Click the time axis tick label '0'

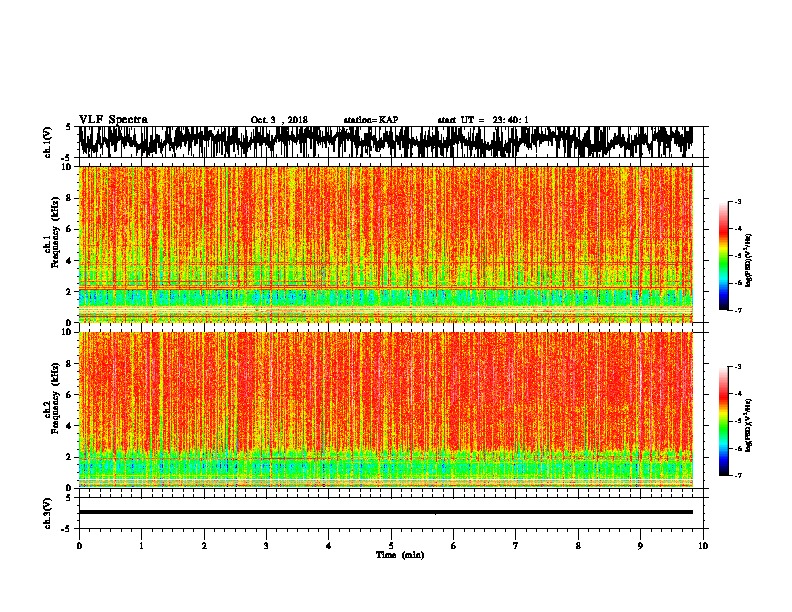click(79, 545)
